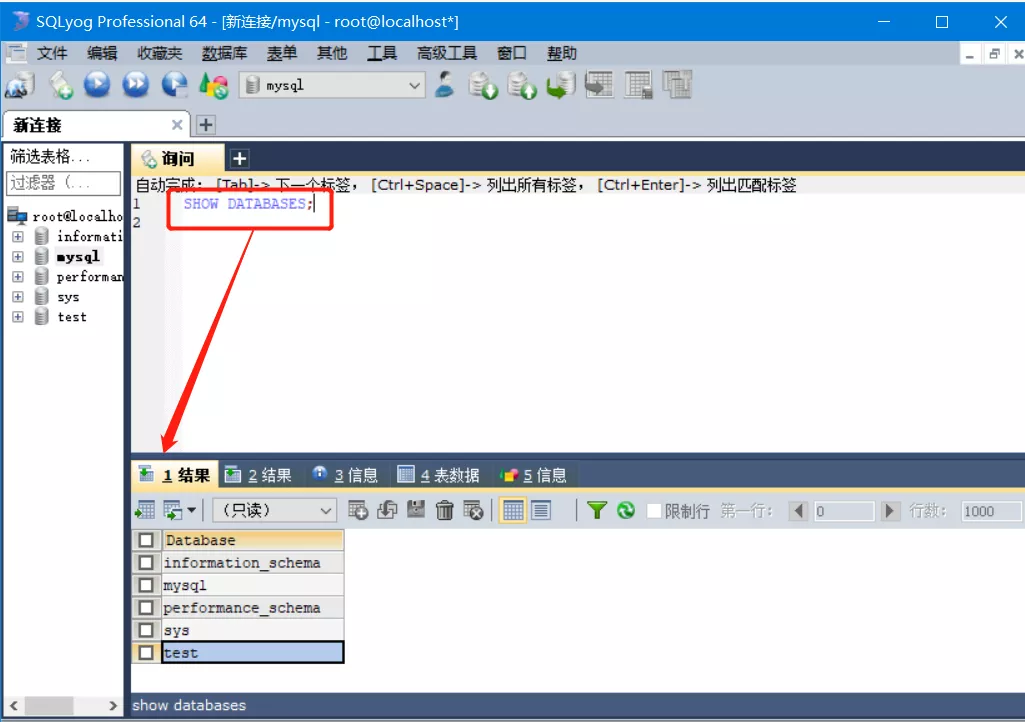Open the schema synchronization icon

tap(599, 85)
